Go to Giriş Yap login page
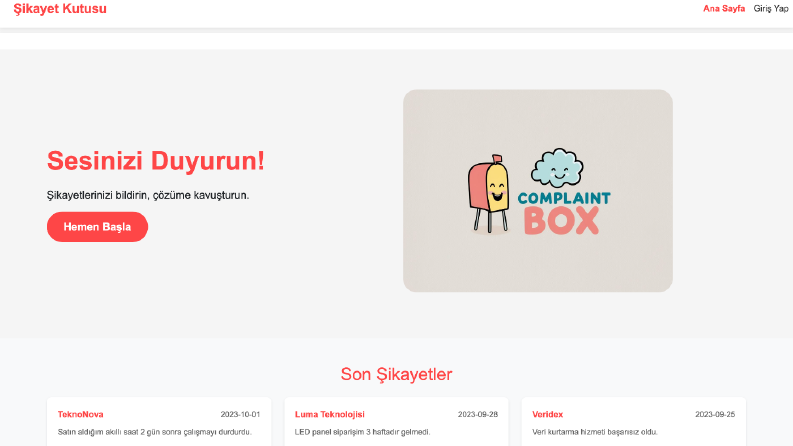 click(771, 9)
